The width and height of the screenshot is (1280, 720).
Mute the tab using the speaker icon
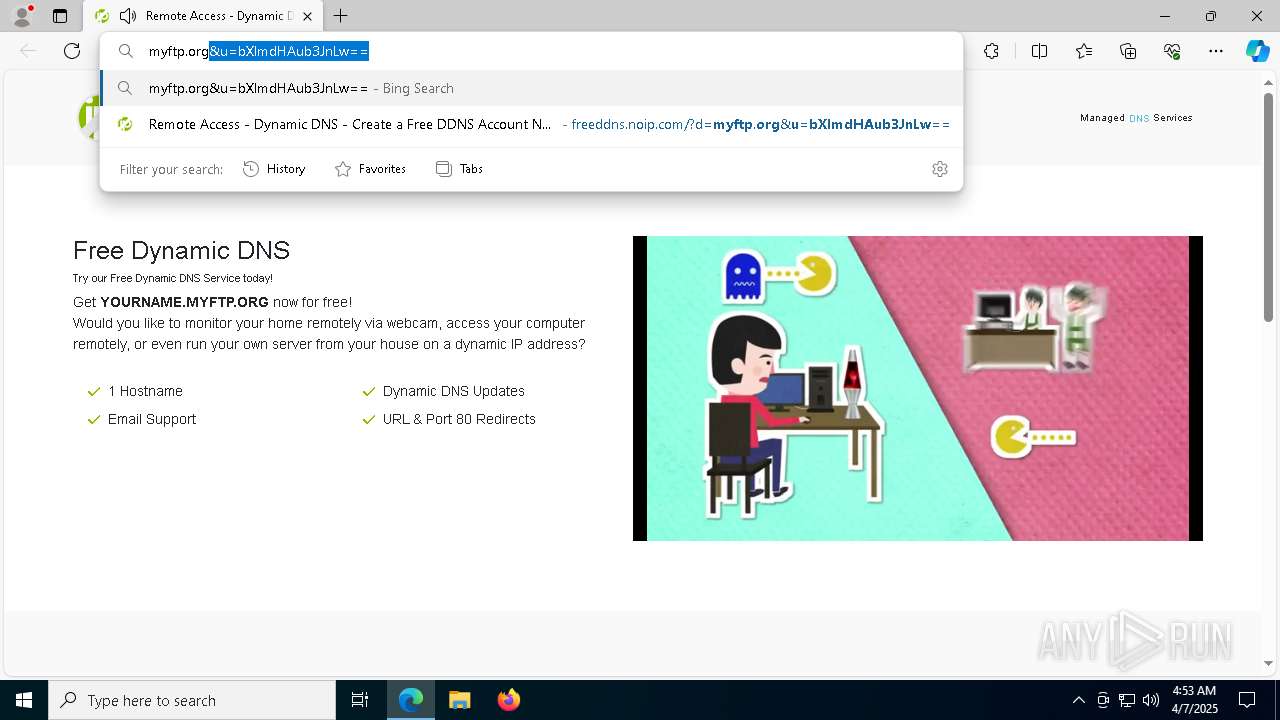[127, 16]
